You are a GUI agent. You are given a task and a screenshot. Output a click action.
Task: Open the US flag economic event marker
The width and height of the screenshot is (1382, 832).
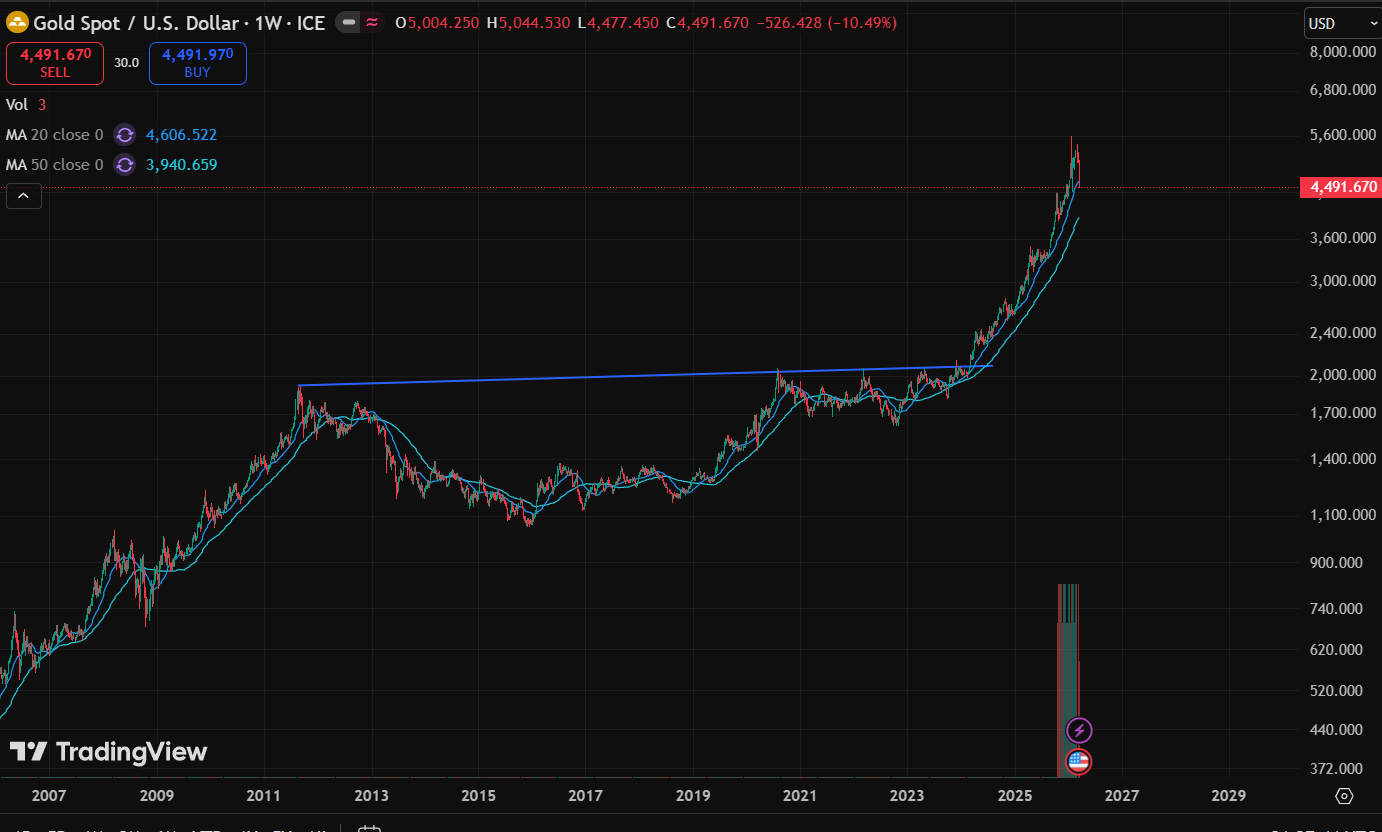(x=1078, y=761)
